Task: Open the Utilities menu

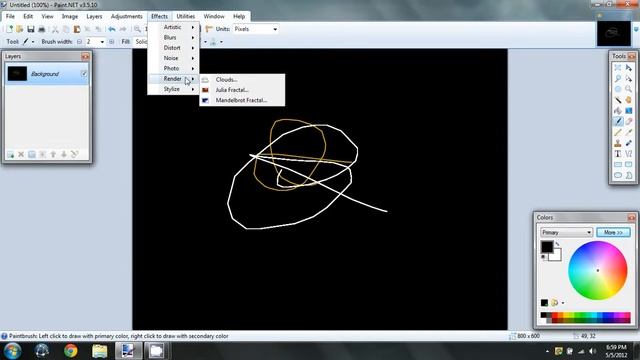Action: pyautogui.click(x=185, y=16)
